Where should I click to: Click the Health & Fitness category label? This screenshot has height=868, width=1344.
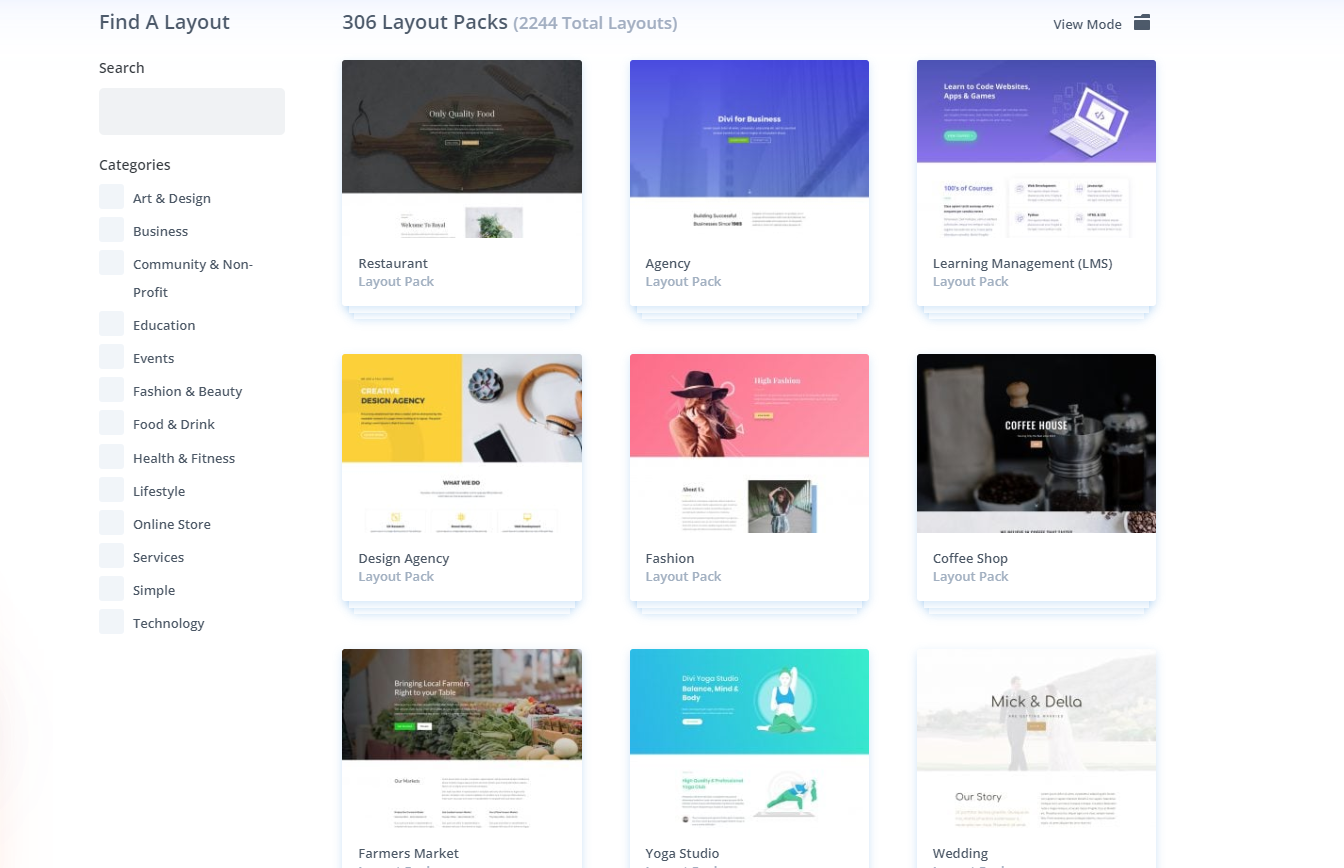[x=184, y=458]
